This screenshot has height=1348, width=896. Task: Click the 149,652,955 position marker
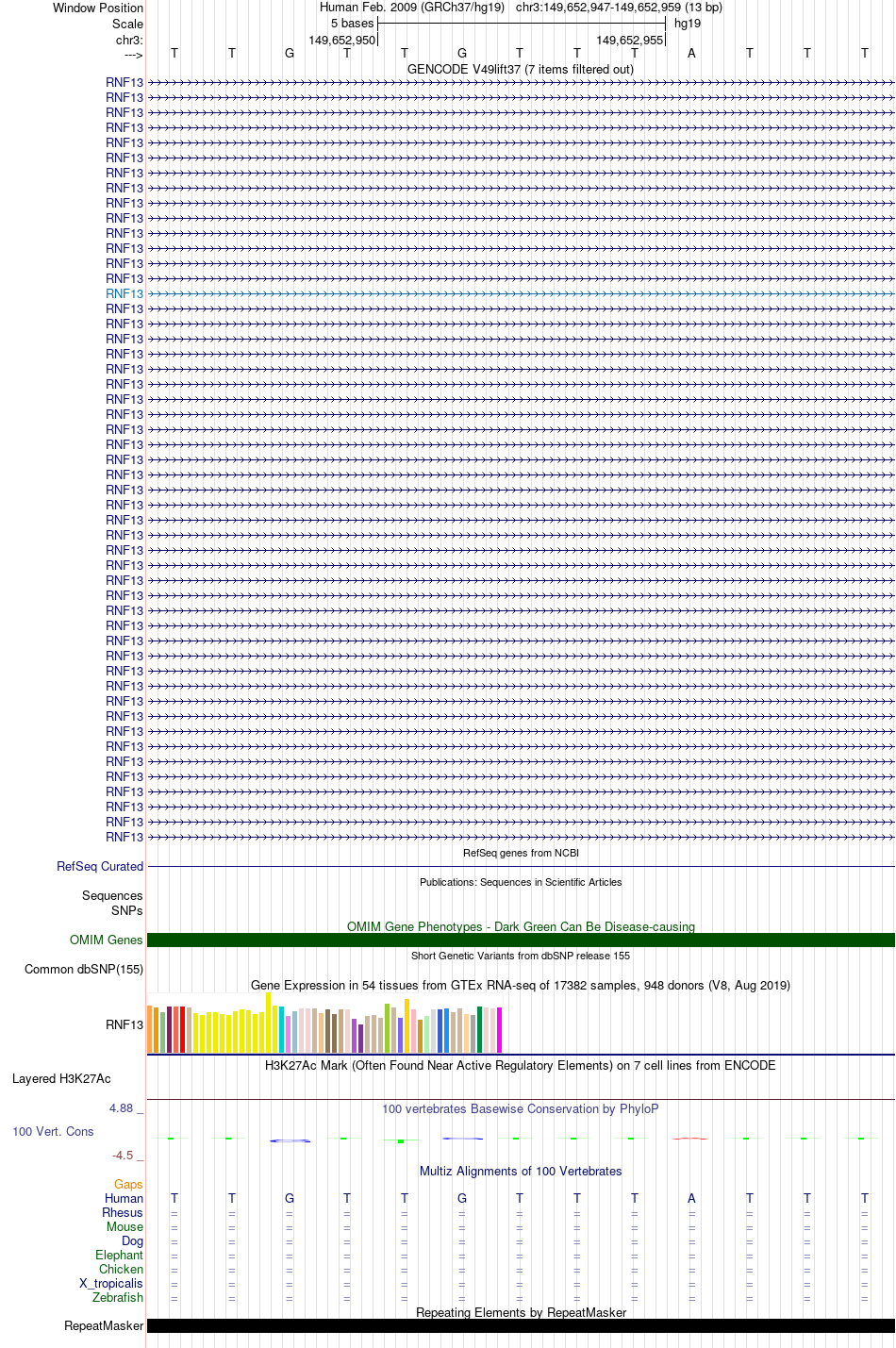630,40
